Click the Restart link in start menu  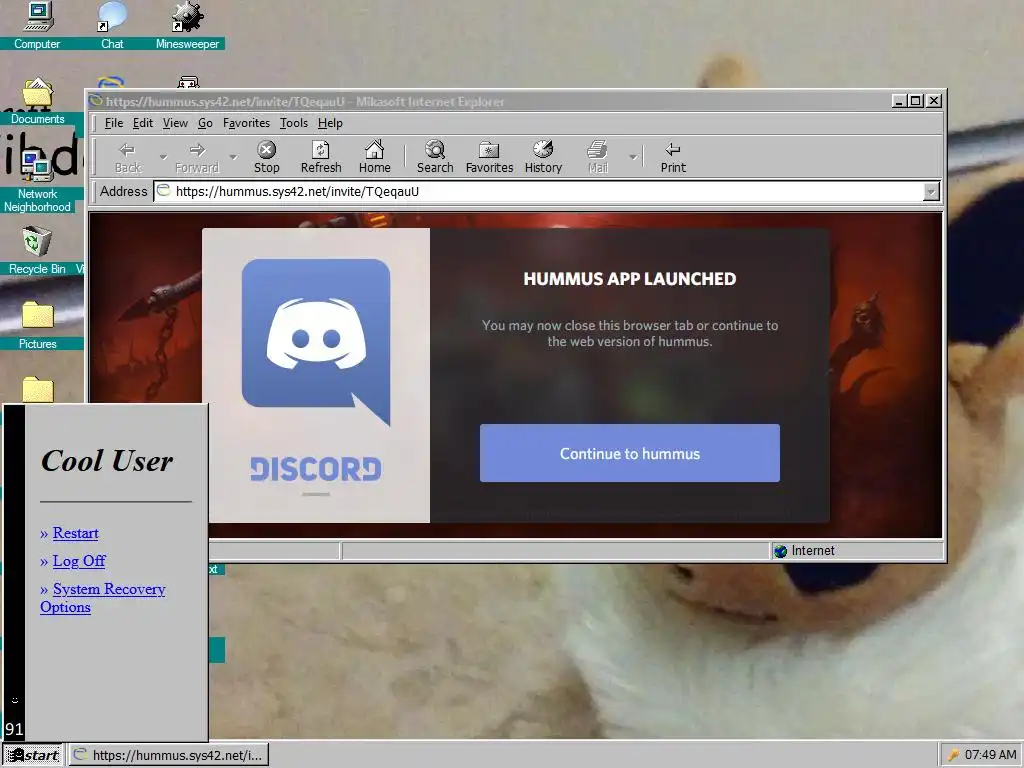(76, 533)
